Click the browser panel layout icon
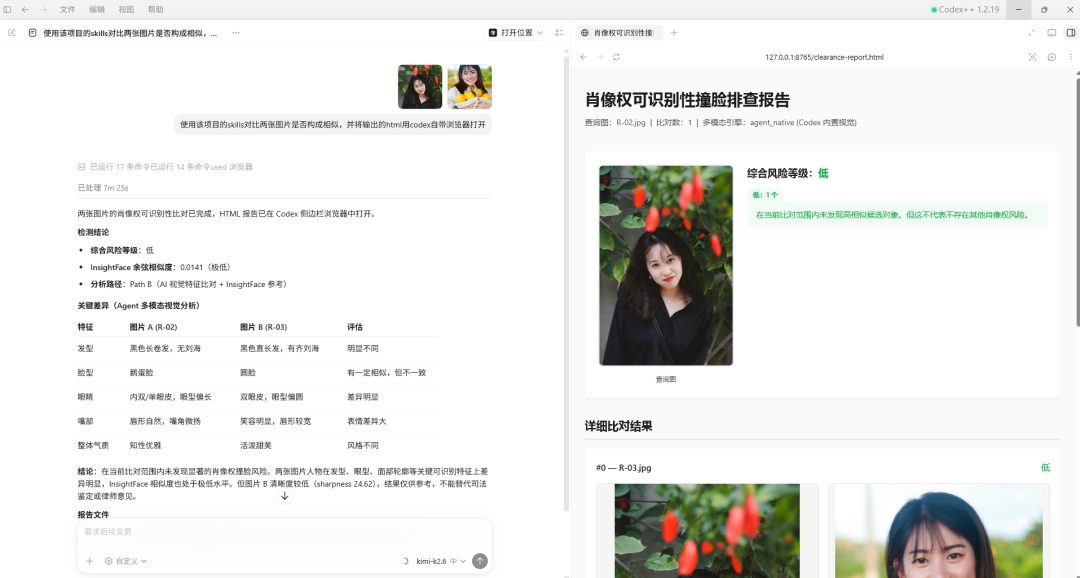 pos(1052,32)
